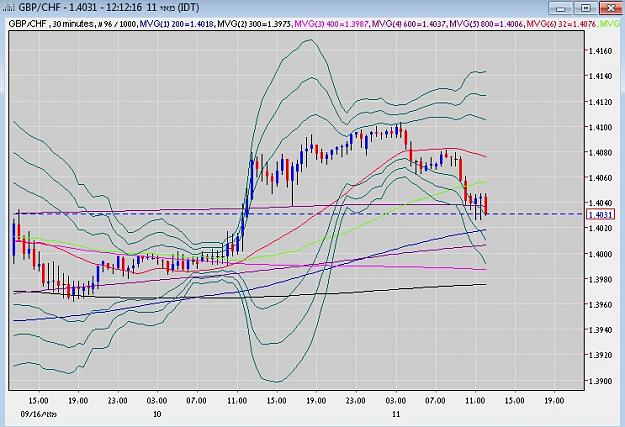Click the 1.3920 price axis label

600,355
